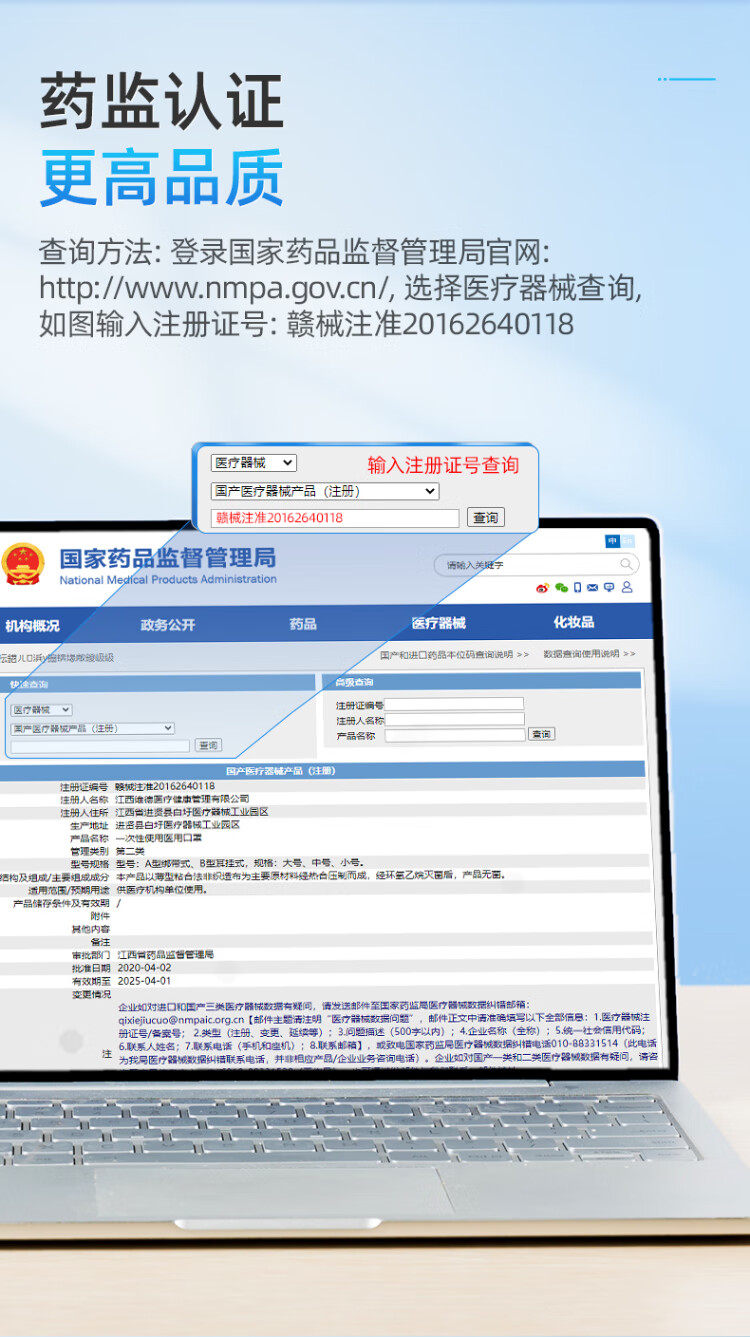Click the national emblem logo
Image resolution: width=750 pixels, height=1337 pixels.
(23, 565)
